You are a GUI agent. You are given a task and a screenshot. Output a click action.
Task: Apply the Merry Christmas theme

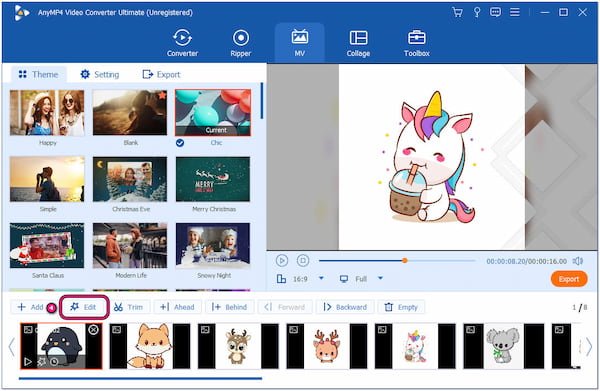pyautogui.click(x=213, y=179)
